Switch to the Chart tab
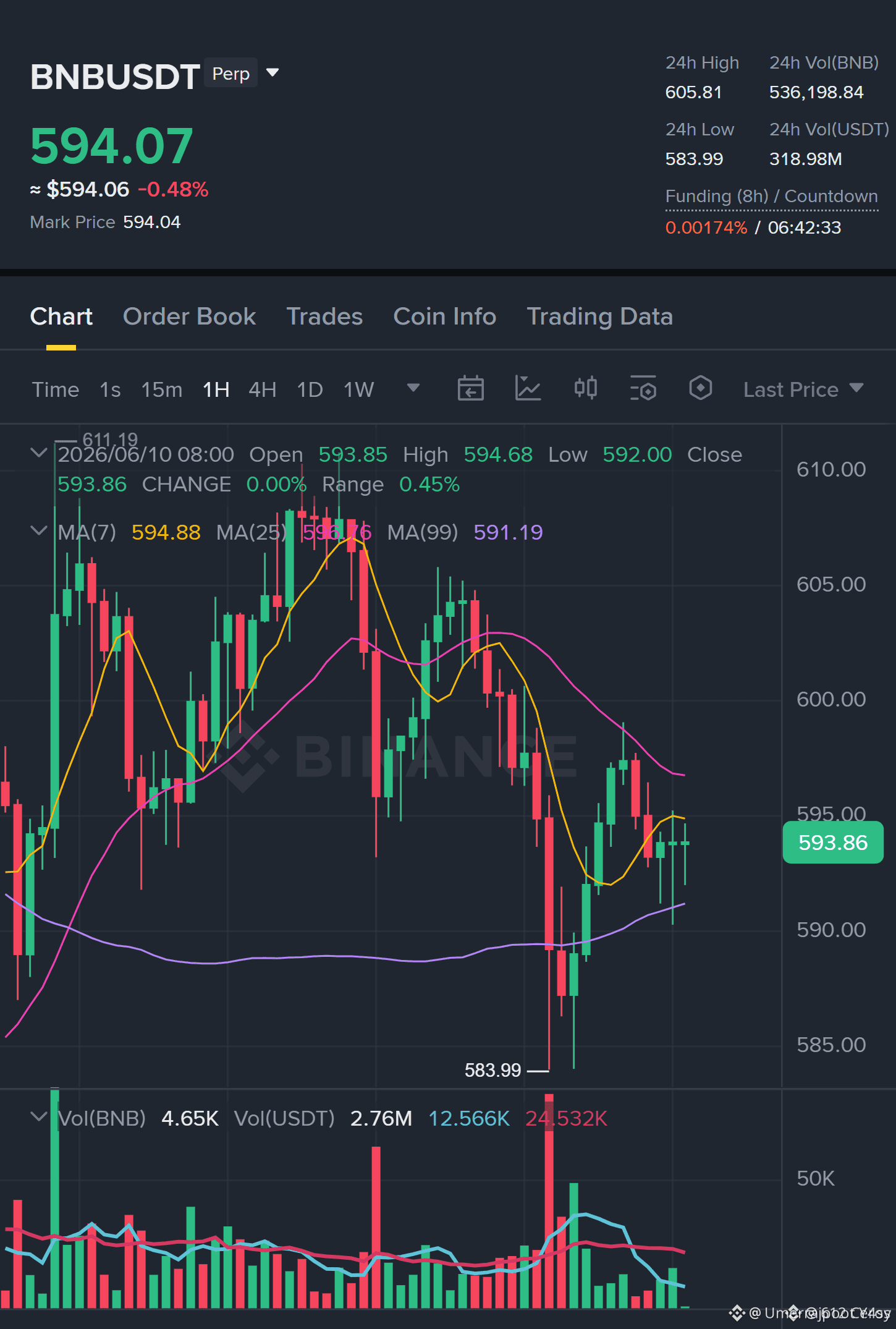The height and width of the screenshot is (1329, 896). coord(61,316)
